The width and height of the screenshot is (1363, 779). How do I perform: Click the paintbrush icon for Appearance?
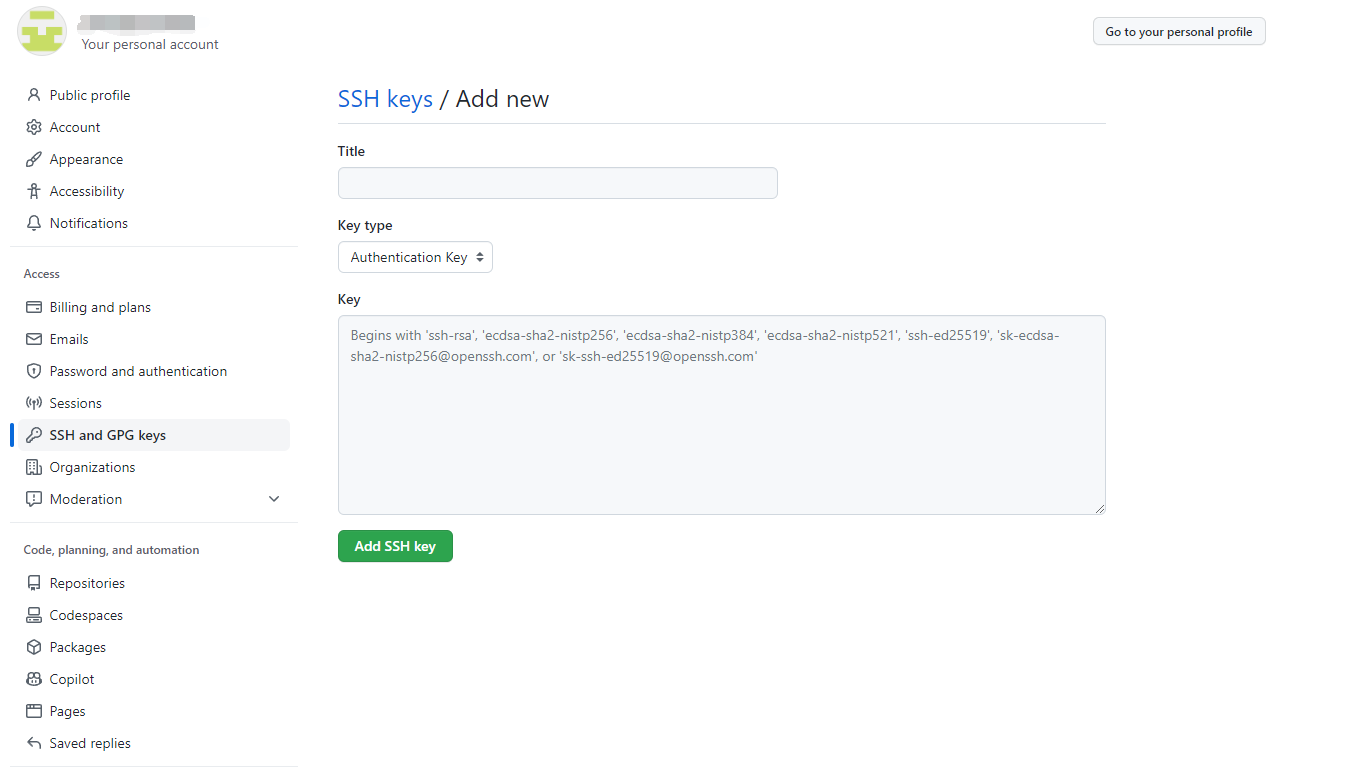[34, 159]
